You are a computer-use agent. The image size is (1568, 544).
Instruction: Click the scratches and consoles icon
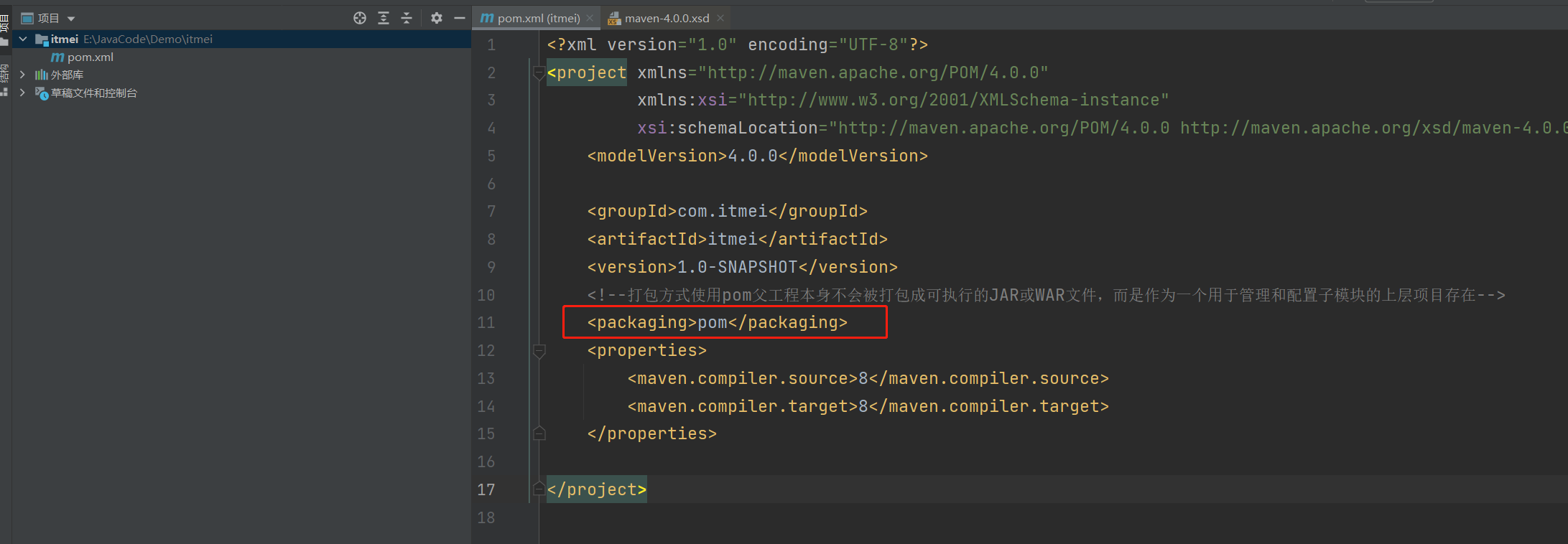[42, 93]
